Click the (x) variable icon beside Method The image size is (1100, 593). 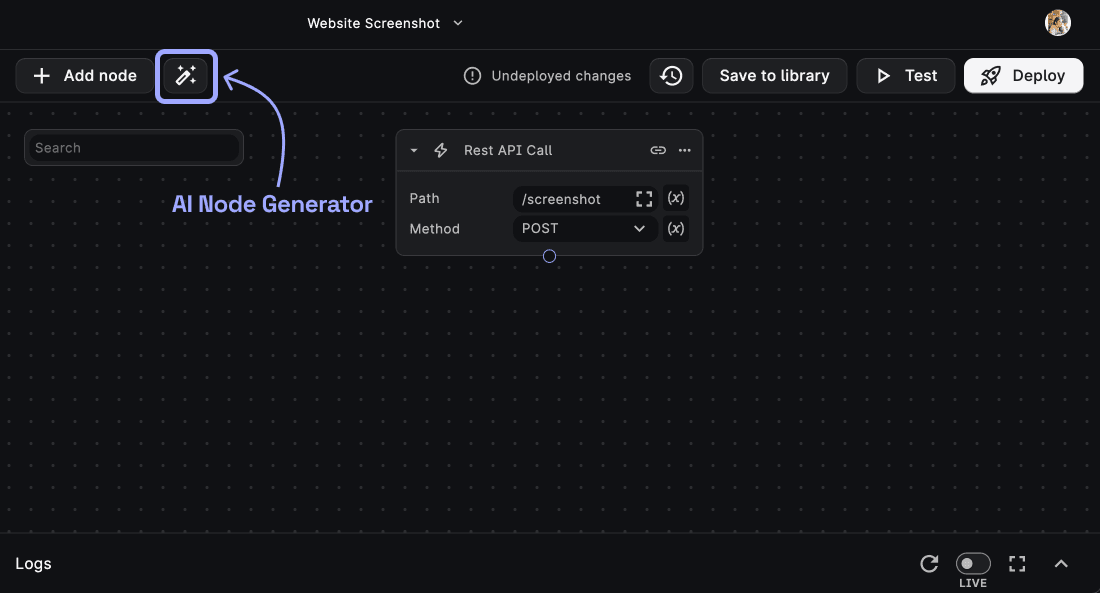675,228
